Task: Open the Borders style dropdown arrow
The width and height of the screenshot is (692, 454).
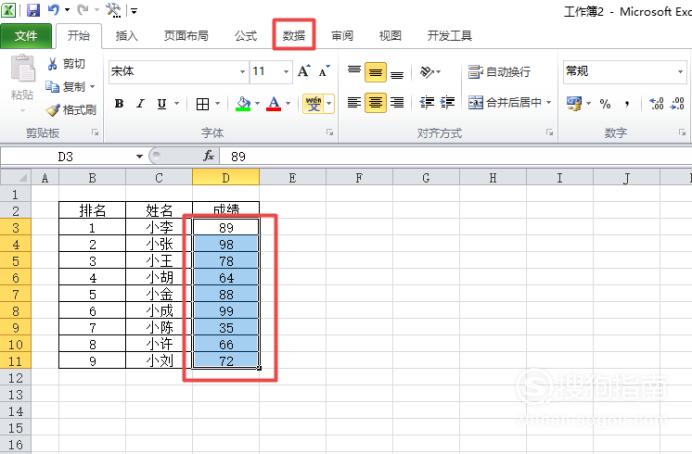Action: [218, 104]
